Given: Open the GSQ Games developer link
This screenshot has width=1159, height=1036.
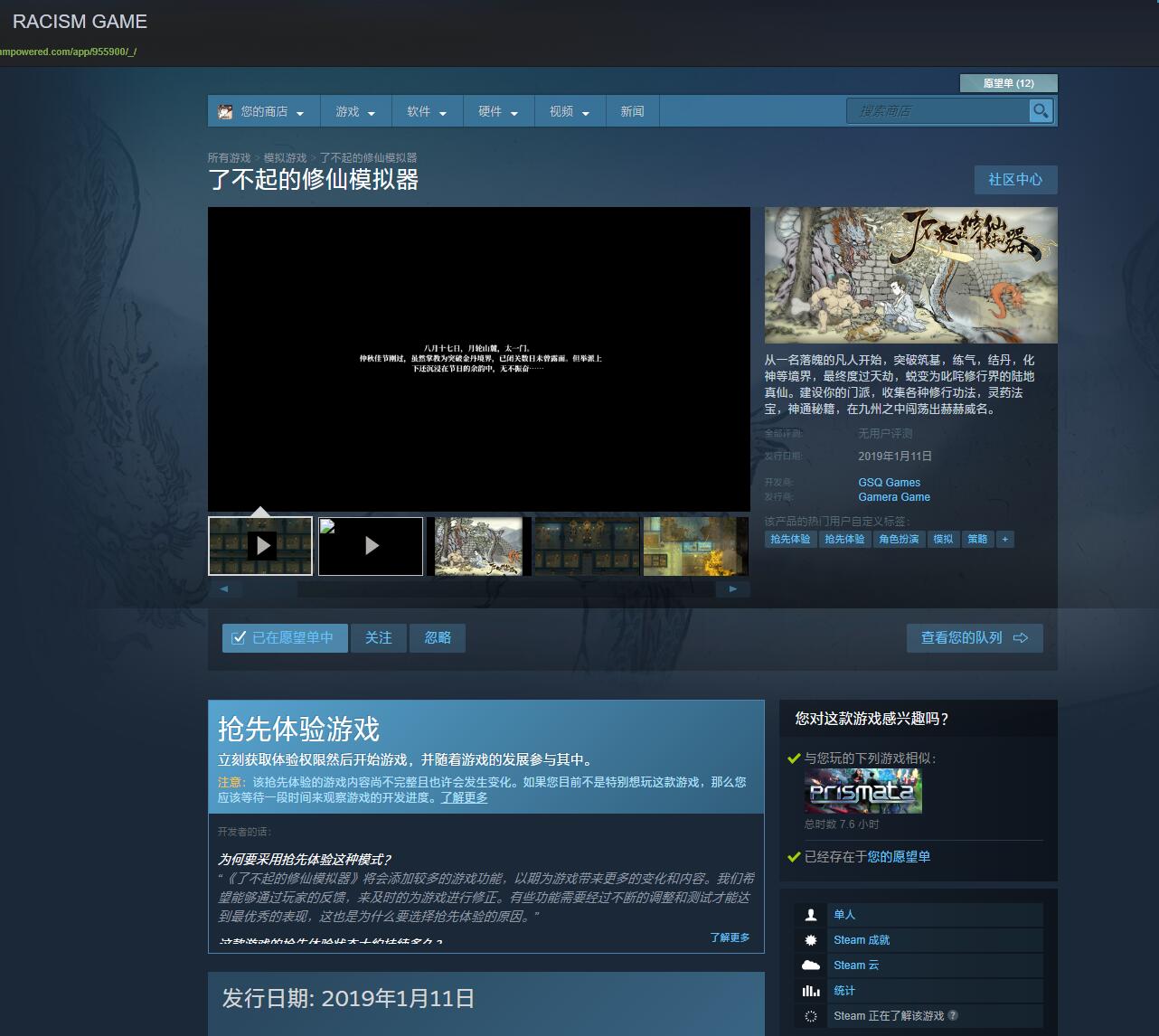Looking at the screenshot, I should (x=890, y=483).
